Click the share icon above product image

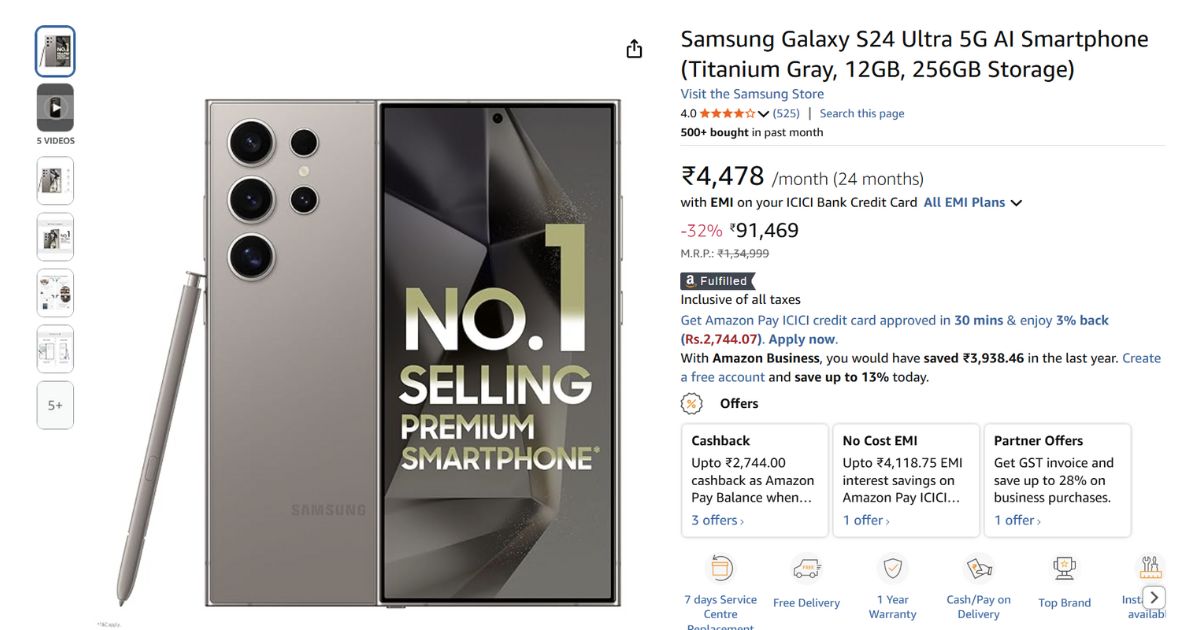click(x=634, y=49)
